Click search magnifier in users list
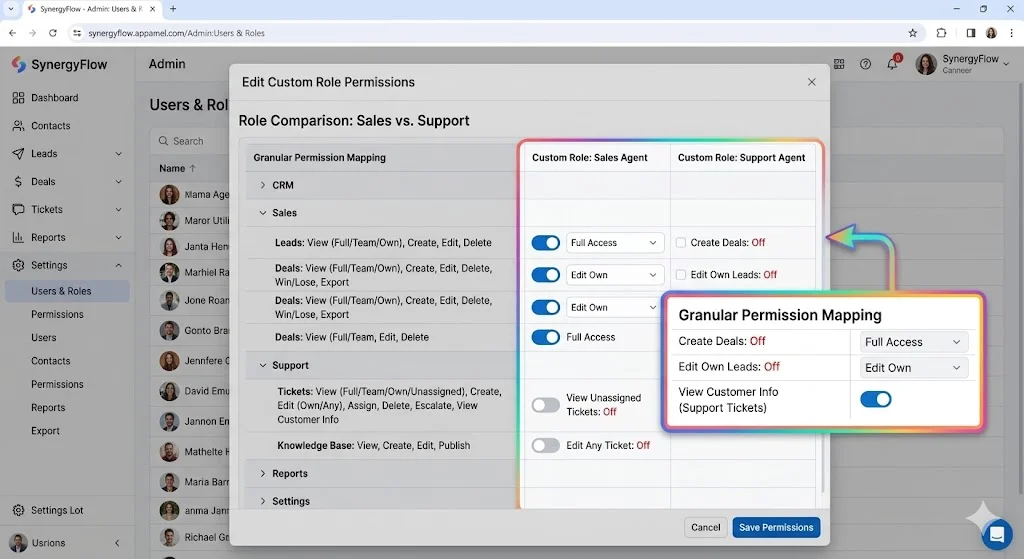The image size is (1024, 559). [x=163, y=141]
